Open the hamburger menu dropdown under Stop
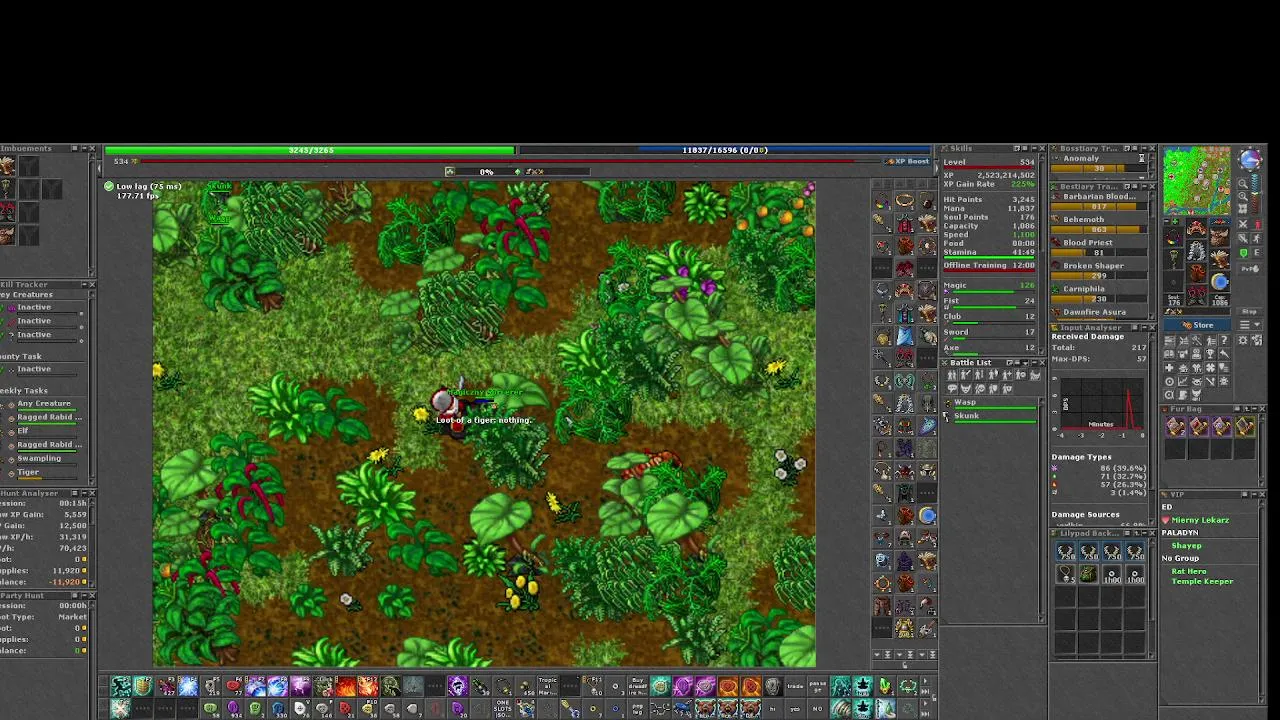Viewport: 1280px width, 720px height. tap(1250, 324)
